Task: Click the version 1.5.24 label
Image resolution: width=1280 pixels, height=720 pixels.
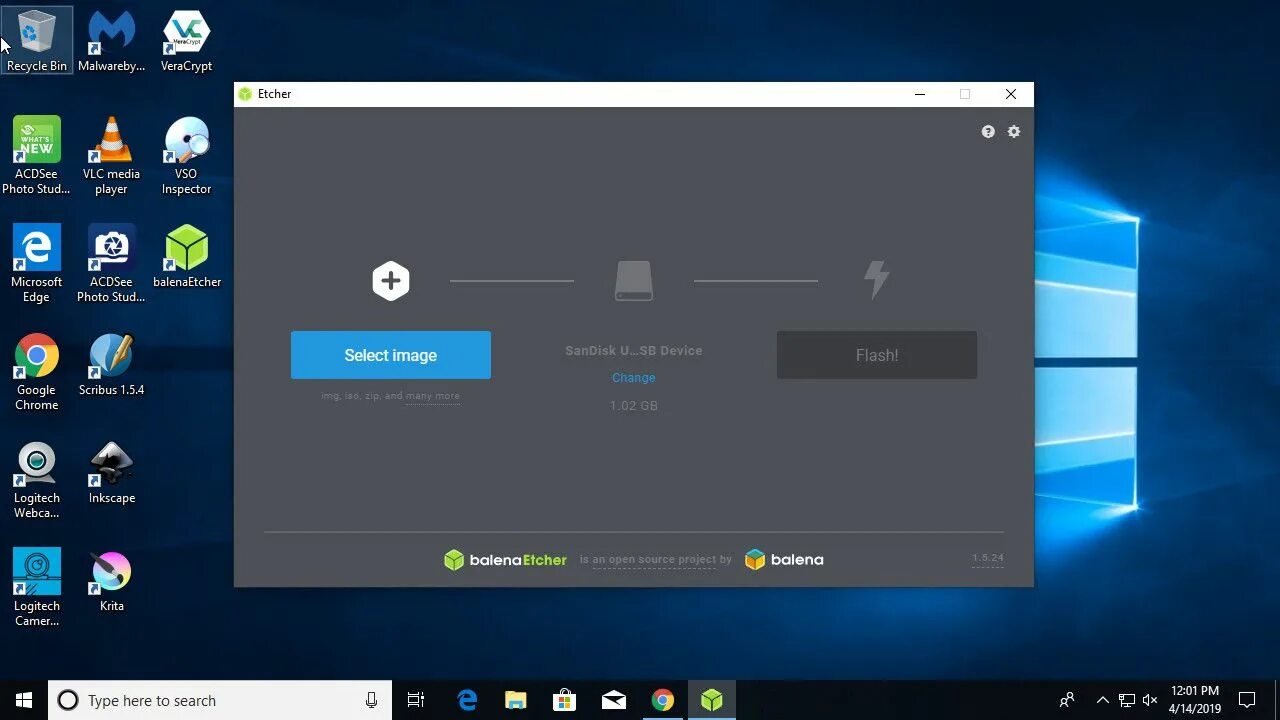Action: [987, 558]
